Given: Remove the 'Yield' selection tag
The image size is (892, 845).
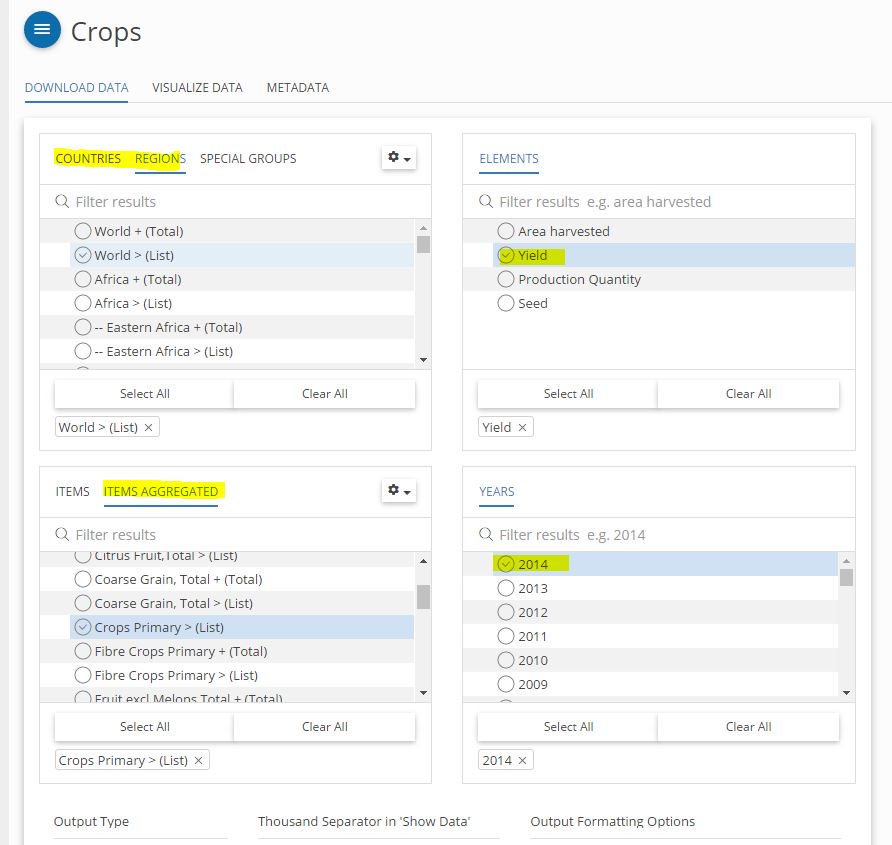Looking at the screenshot, I should (522, 427).
